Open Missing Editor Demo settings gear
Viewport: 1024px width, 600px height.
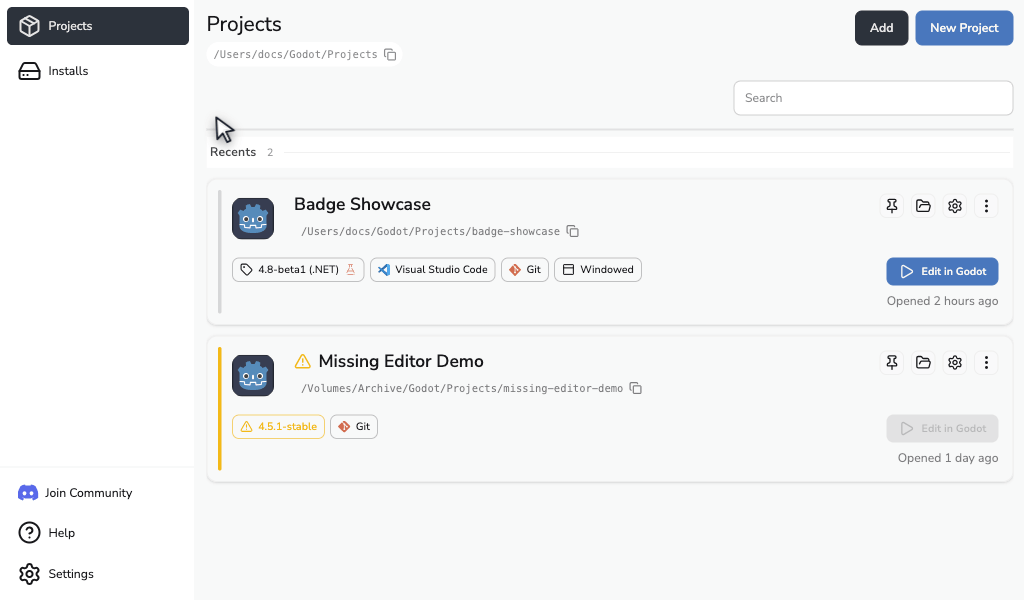pos(955,362)
